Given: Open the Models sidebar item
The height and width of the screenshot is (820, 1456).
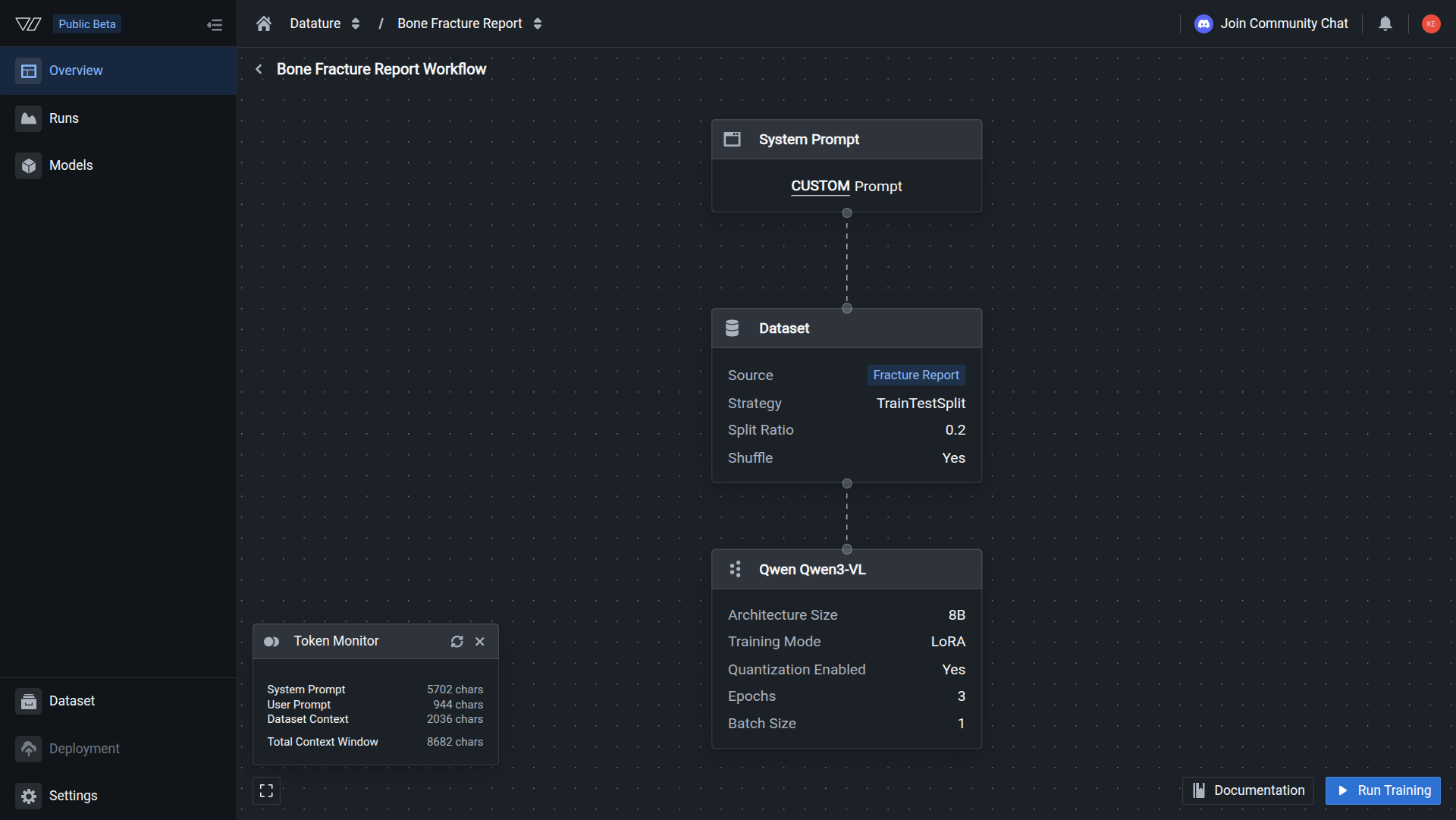Looking at the screenshot, I should coord(118,165).
